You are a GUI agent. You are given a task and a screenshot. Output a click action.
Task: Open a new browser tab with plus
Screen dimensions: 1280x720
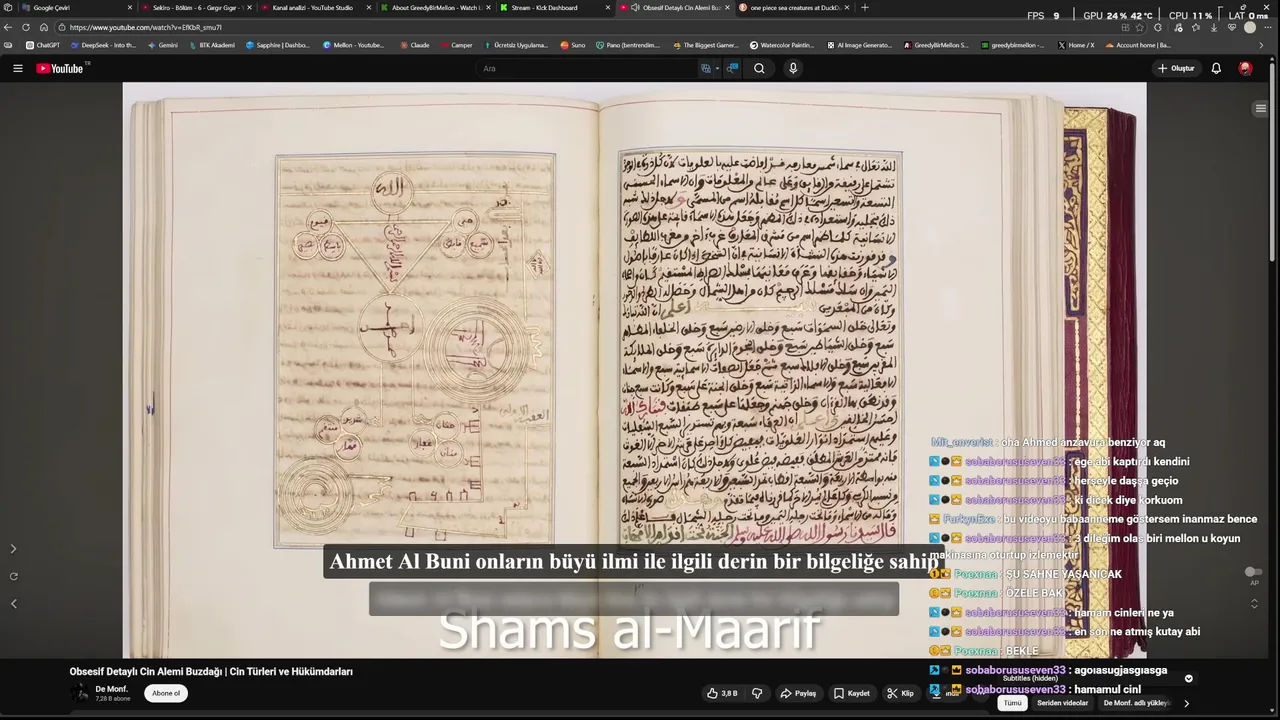tap(865, 8)
